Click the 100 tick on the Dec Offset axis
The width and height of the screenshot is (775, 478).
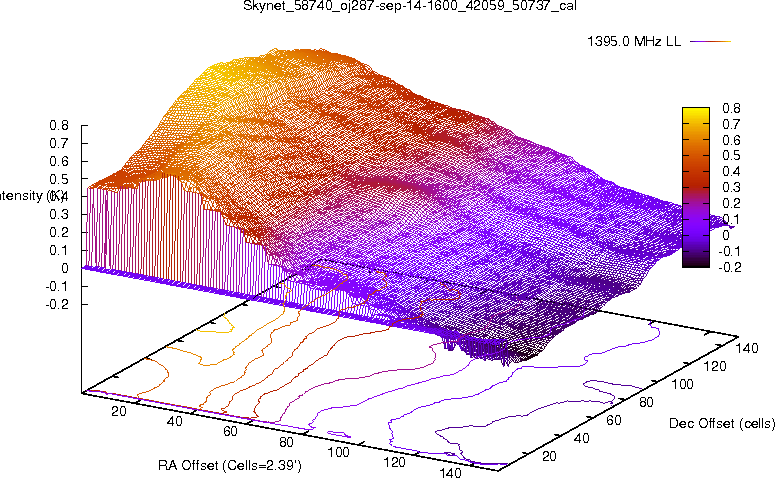682,384
